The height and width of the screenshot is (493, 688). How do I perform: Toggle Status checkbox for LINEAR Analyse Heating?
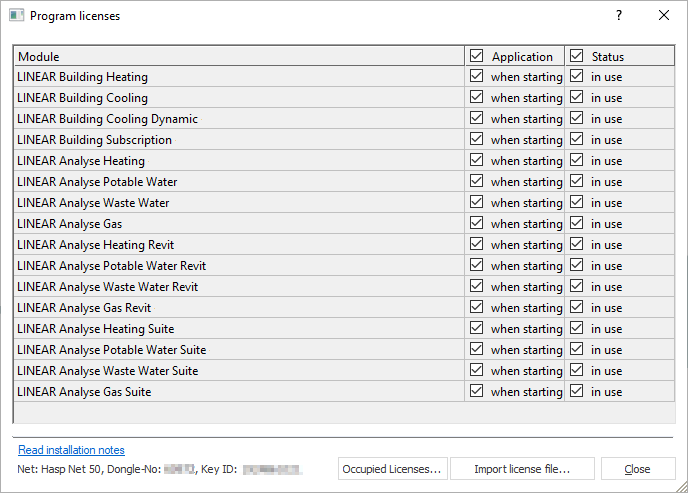[577, 161]
